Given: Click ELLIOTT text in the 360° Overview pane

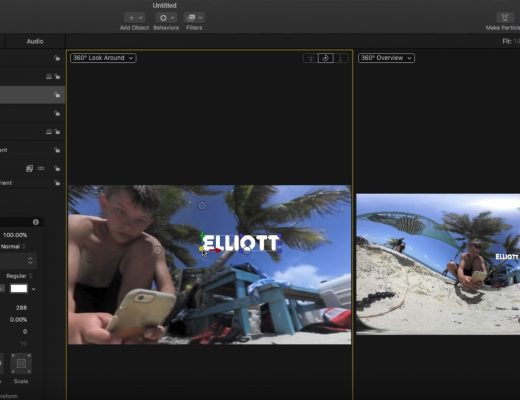Looking at the screenshot, I should tap(507, 257).
